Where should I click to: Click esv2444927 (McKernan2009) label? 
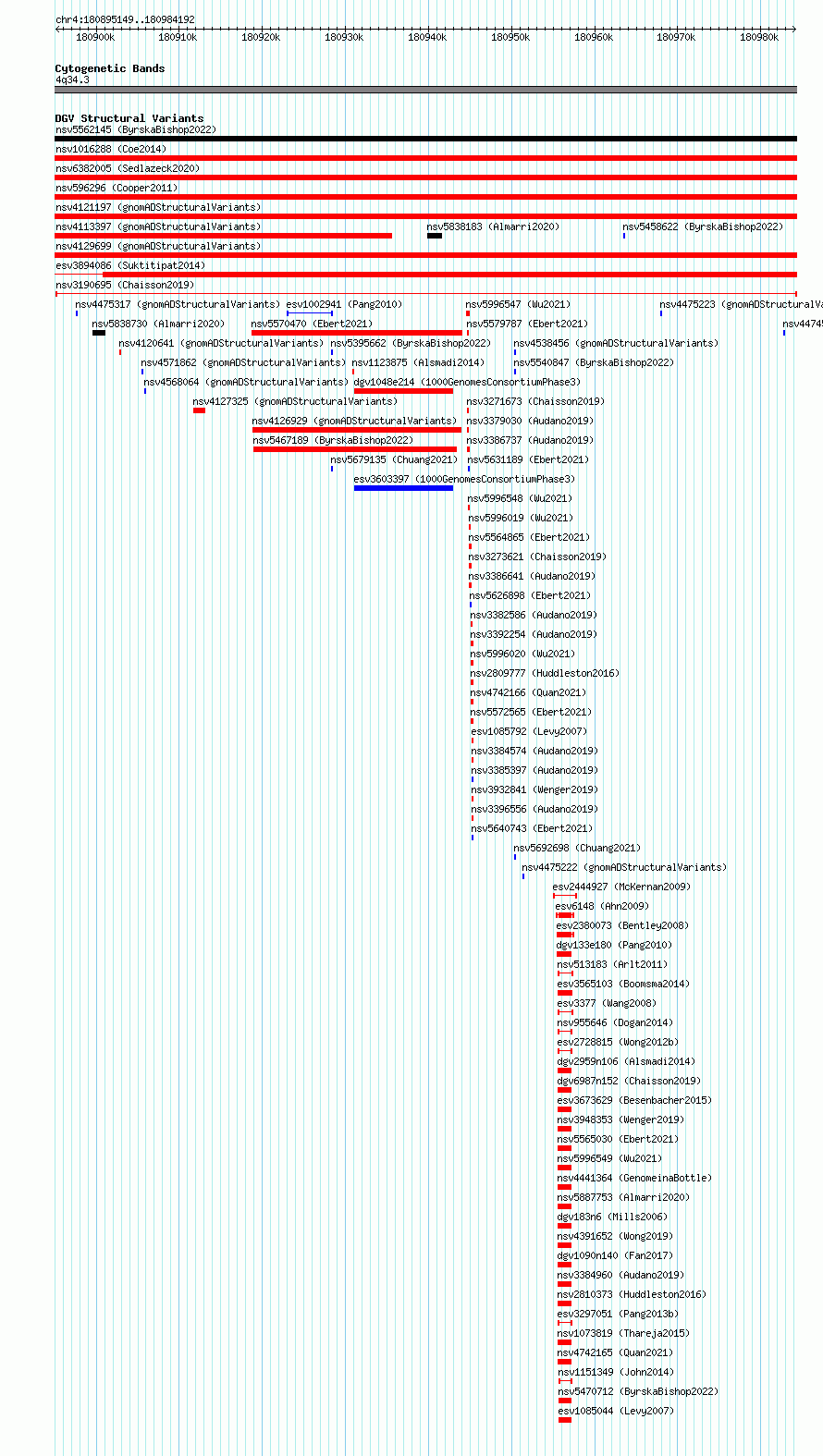621,887
